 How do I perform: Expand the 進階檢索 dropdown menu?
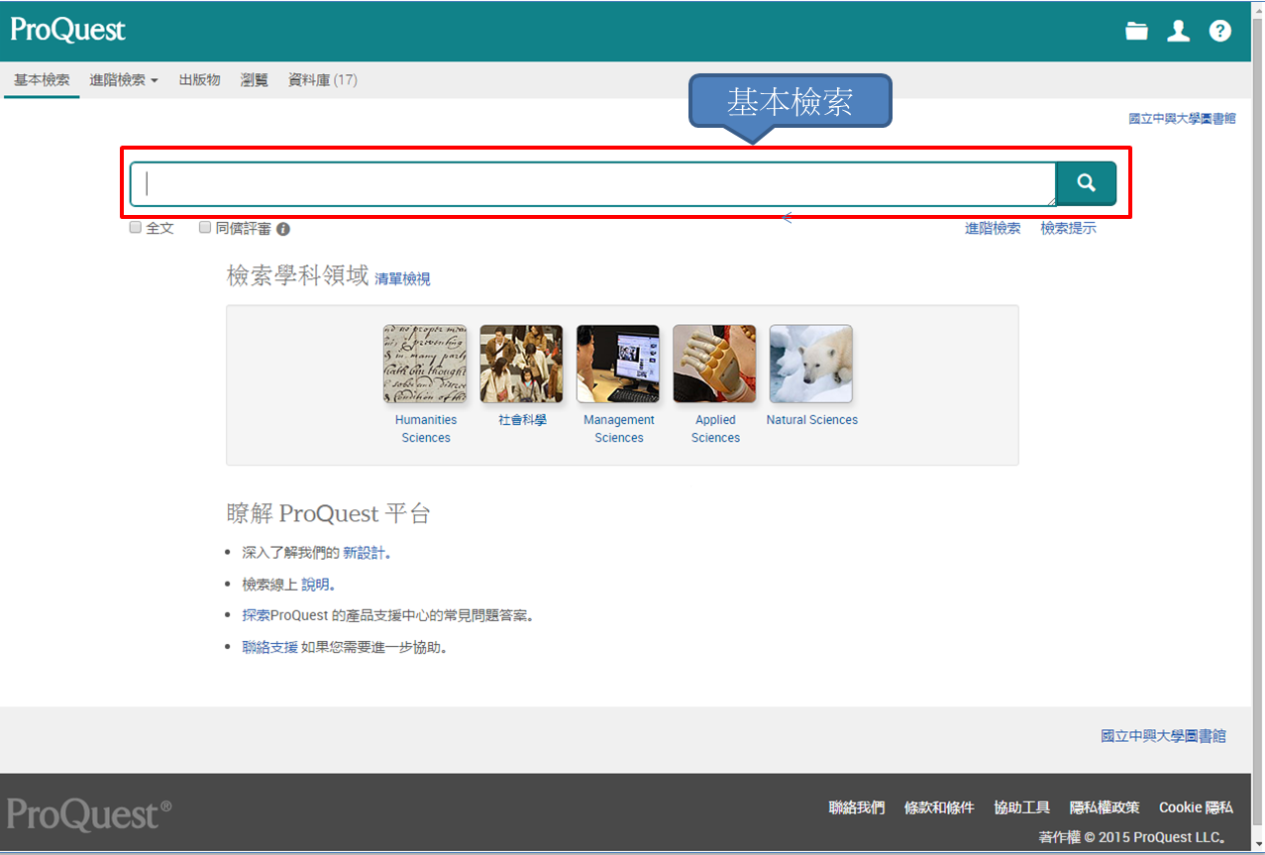coord(124,80)
